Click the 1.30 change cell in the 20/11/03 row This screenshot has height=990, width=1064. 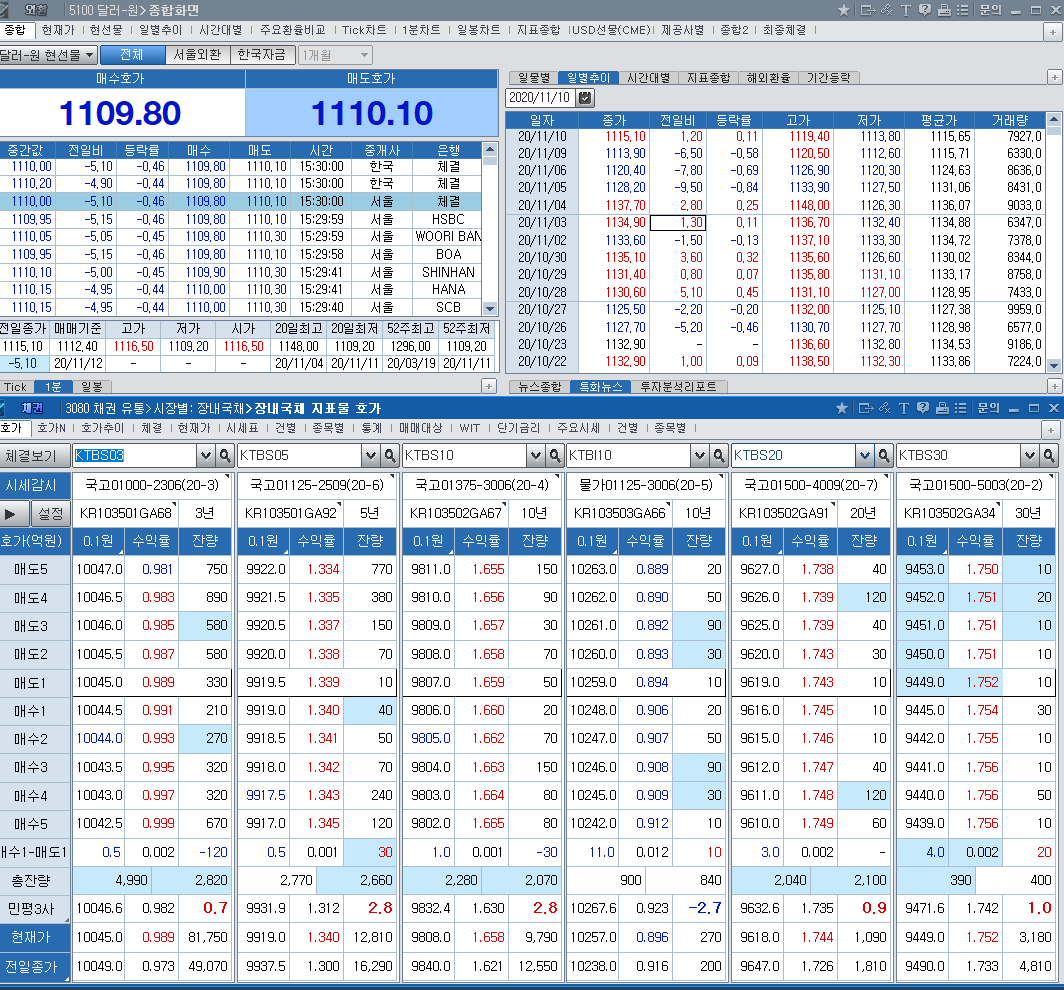pyautogui.click(x=677, y=223)
